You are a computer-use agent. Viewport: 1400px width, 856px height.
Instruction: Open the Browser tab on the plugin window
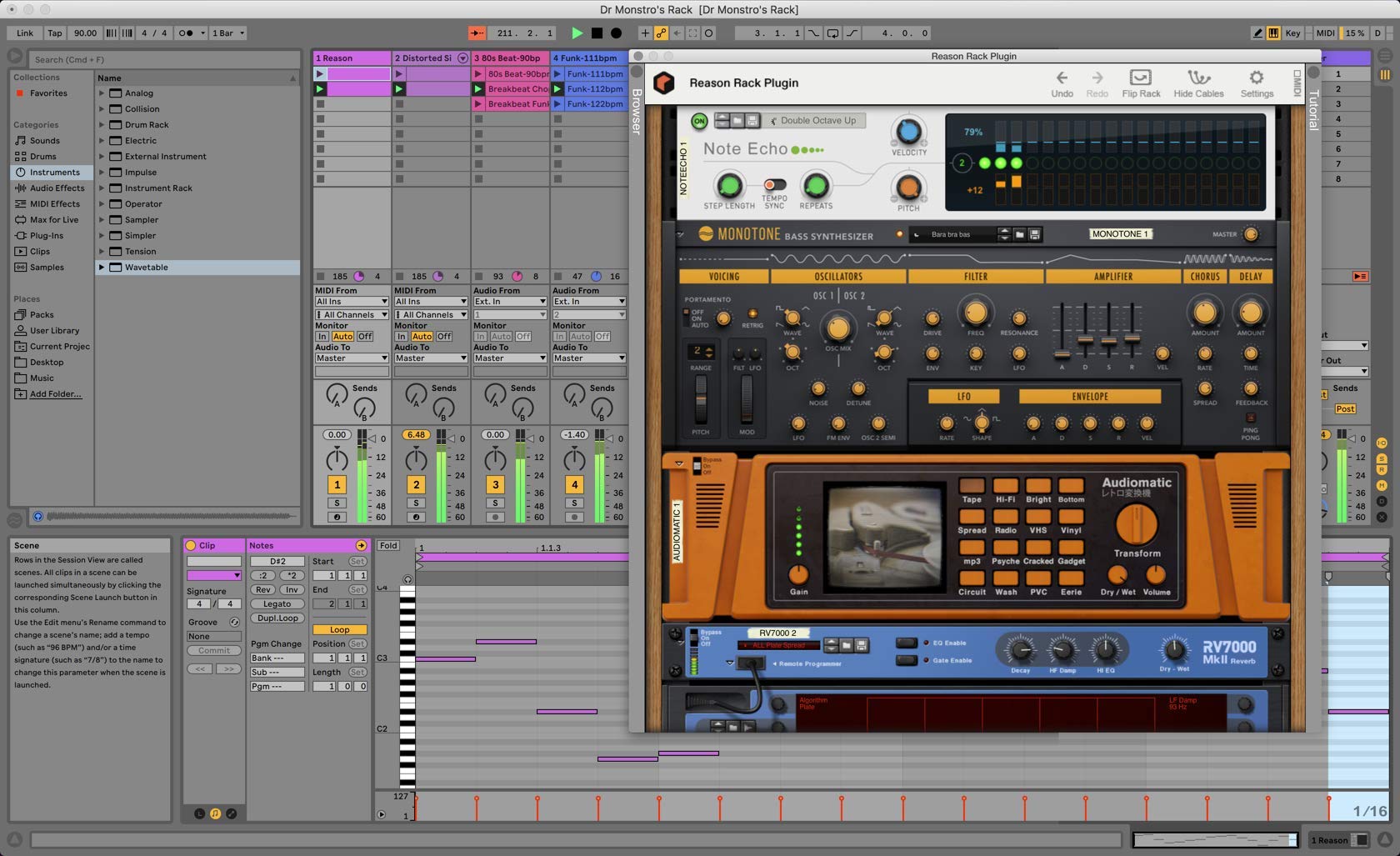636,113
